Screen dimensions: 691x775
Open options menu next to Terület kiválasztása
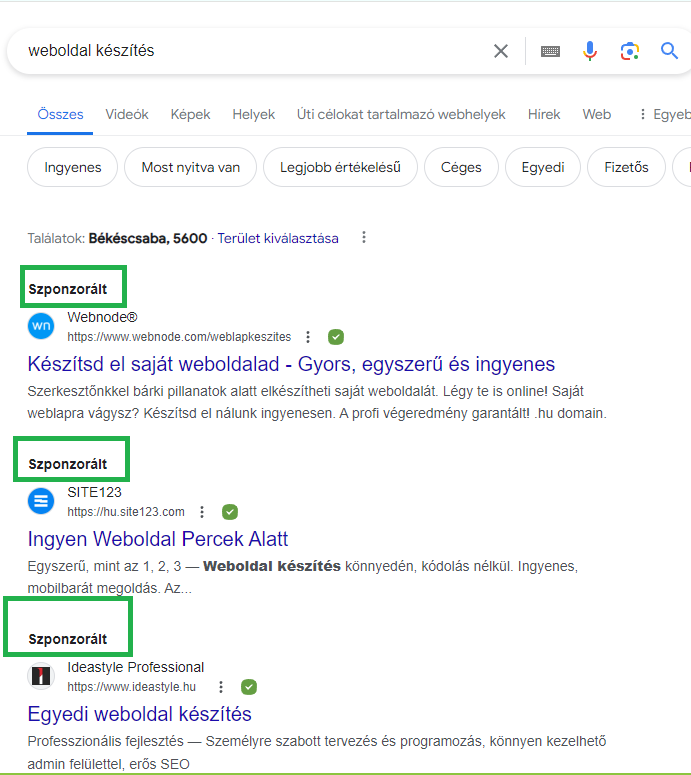[x=364, y=238]
